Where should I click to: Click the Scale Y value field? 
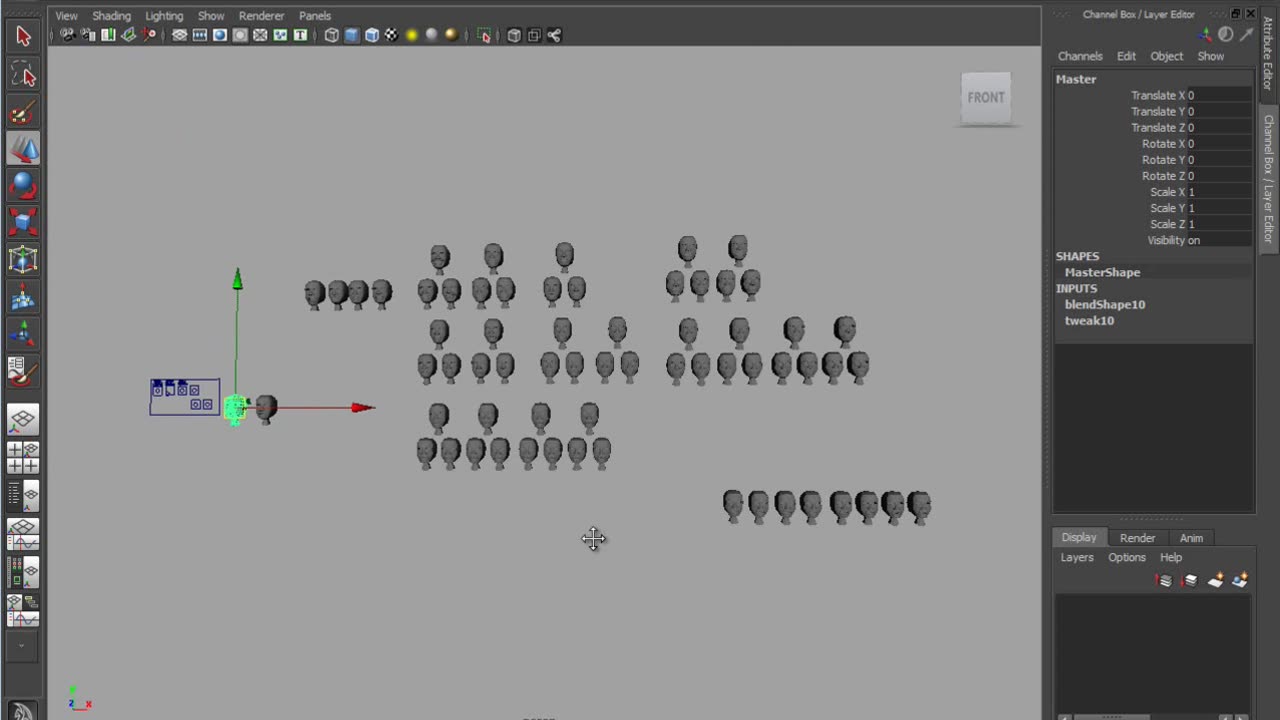1219,208
